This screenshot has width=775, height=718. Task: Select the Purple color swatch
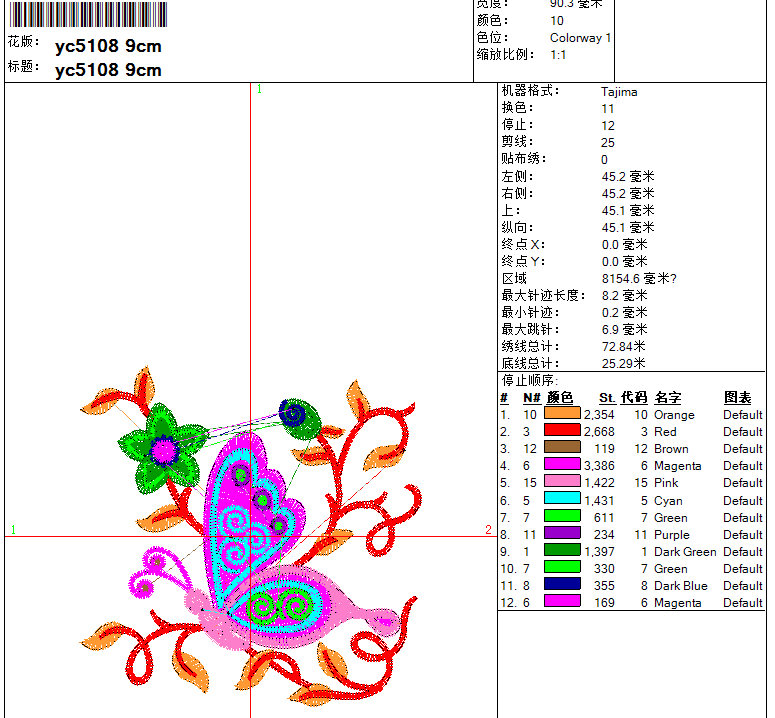click(x=562, y=534)
